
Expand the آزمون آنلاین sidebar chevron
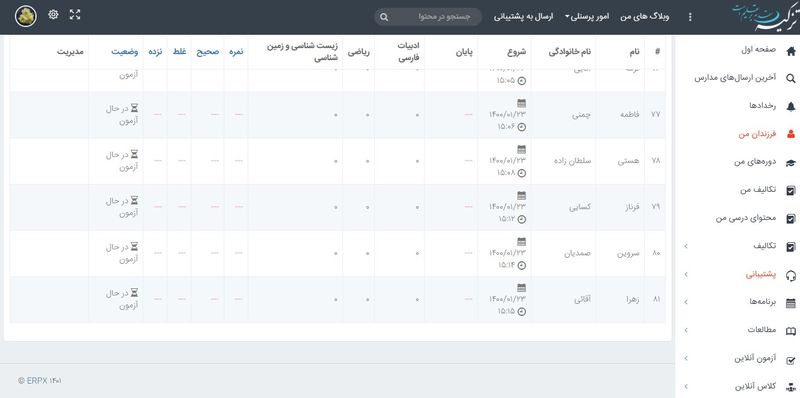(x=686, y=359)
